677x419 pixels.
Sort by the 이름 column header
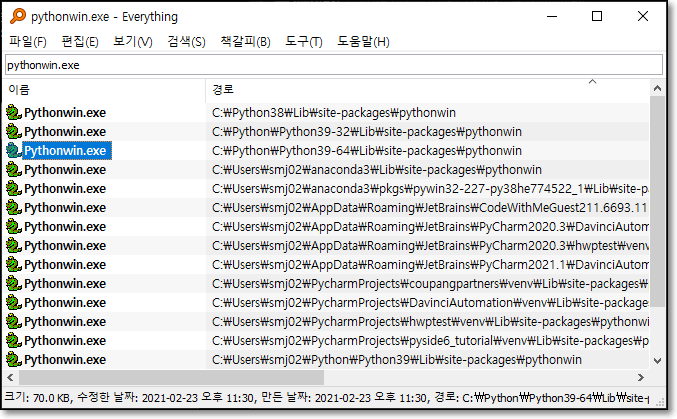(x=105, y=89)
